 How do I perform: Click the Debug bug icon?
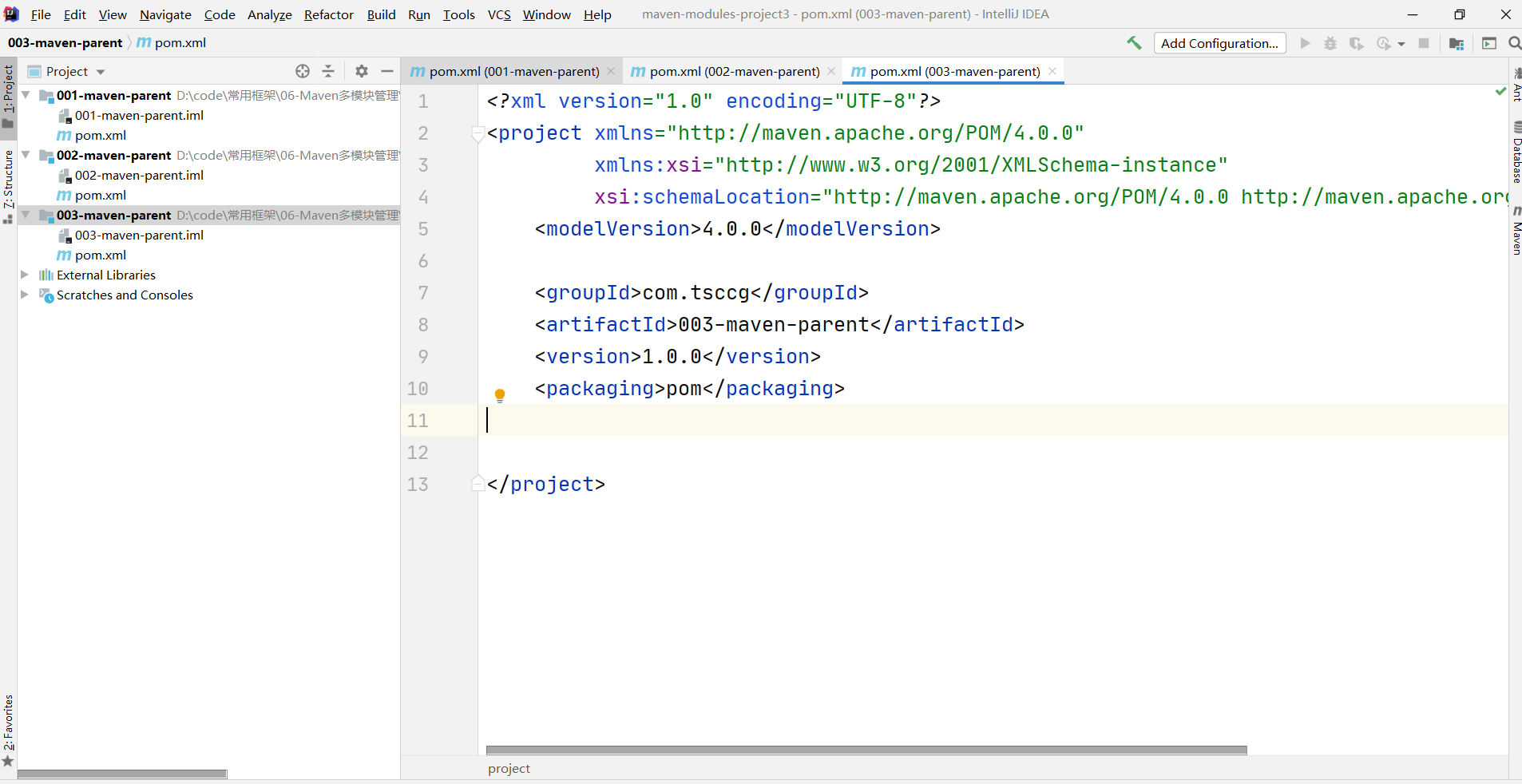pyautogui.click(x=1330, y=43)
